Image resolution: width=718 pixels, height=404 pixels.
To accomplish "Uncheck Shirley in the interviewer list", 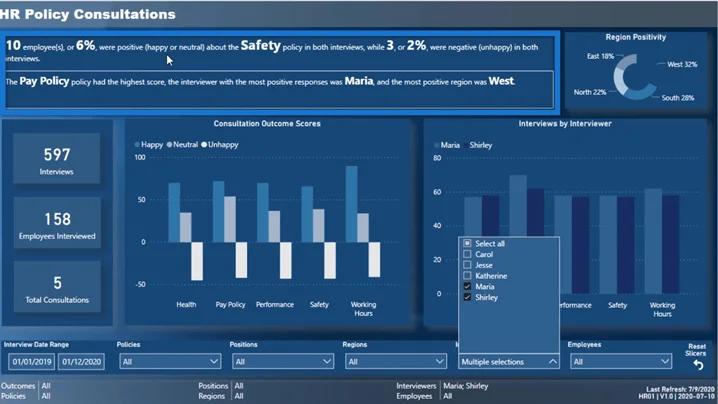I will point(467,297).
